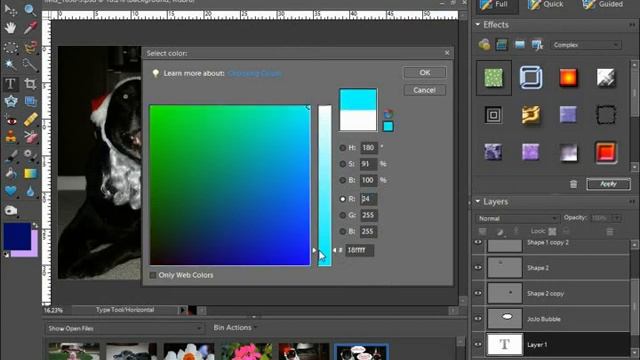640x360 pixels.
Task: Open the layer Opacity dropdown
Action: tap(616, 218)
